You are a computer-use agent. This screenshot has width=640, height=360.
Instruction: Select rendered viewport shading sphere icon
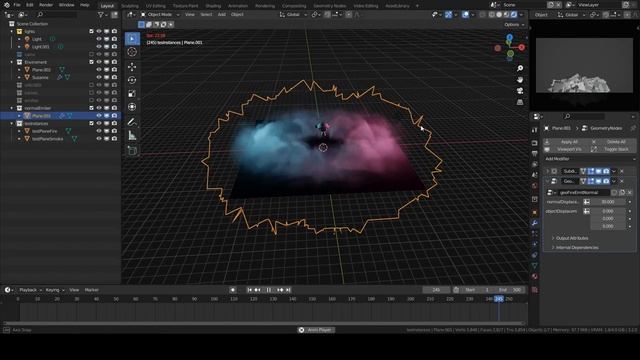coord(514,14)
